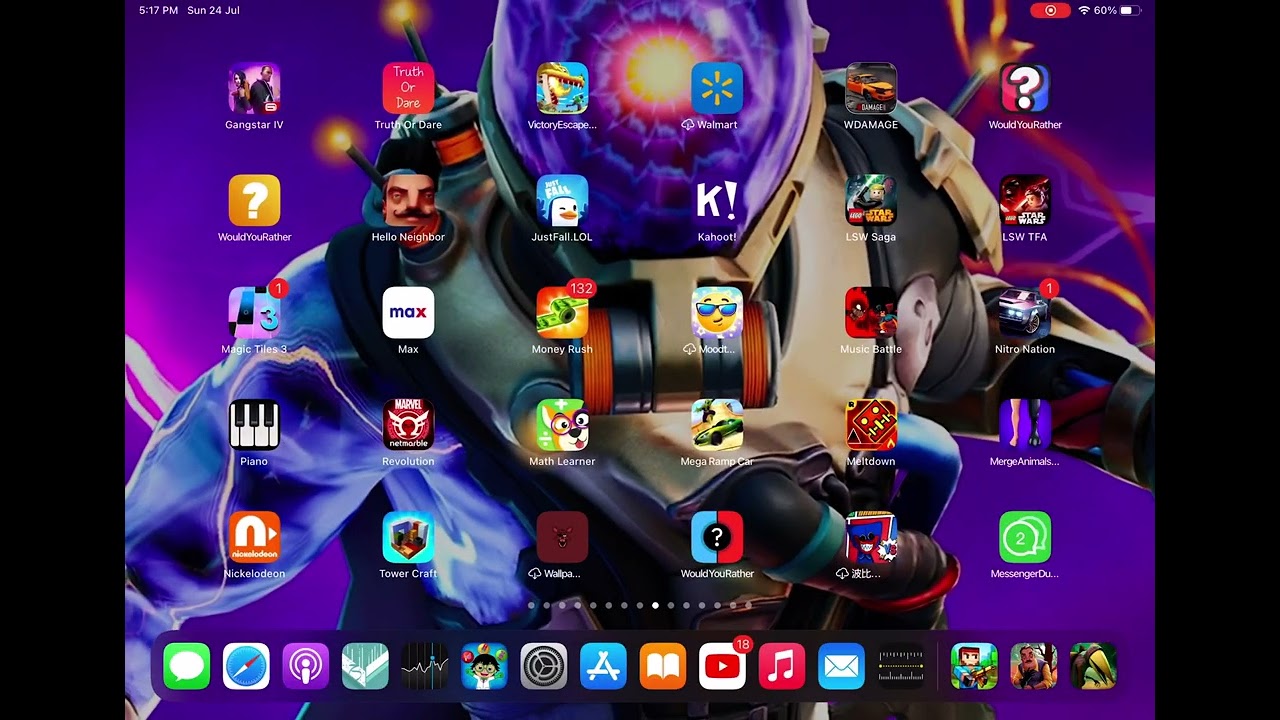Open WouldYouRather with the yellow question mark
This screenshot has height=720, width=1280.
(x=254, y=200)
